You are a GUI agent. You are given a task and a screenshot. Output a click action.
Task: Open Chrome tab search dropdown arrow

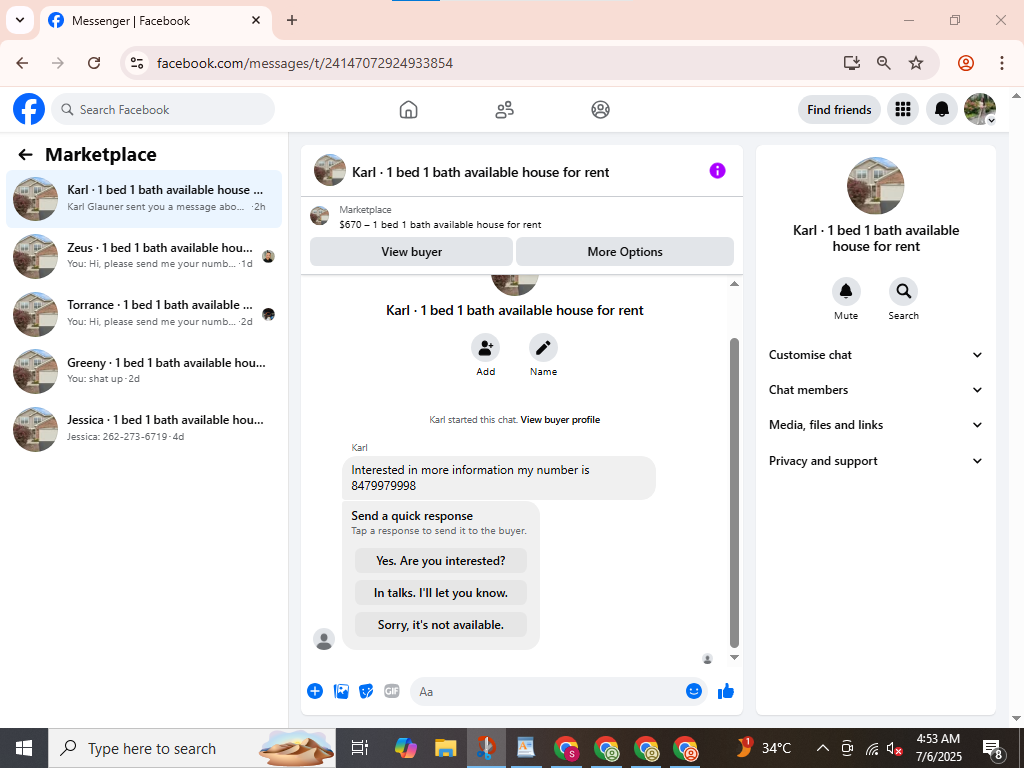(20, 20)
